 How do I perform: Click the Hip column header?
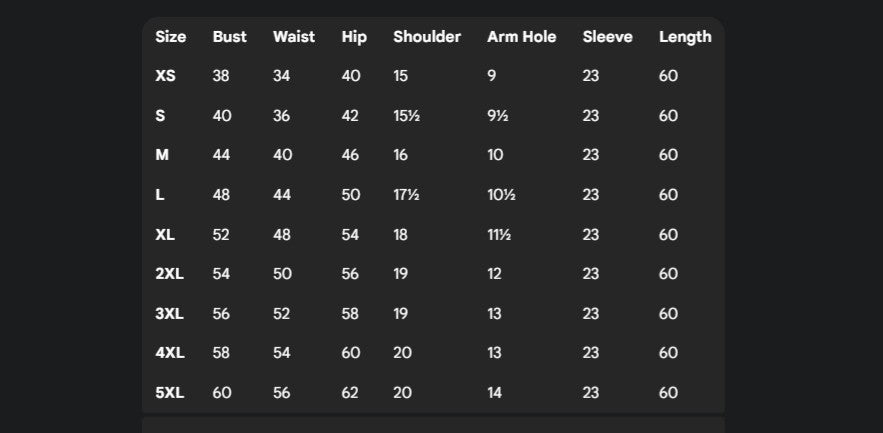click(x=354, y=37)
